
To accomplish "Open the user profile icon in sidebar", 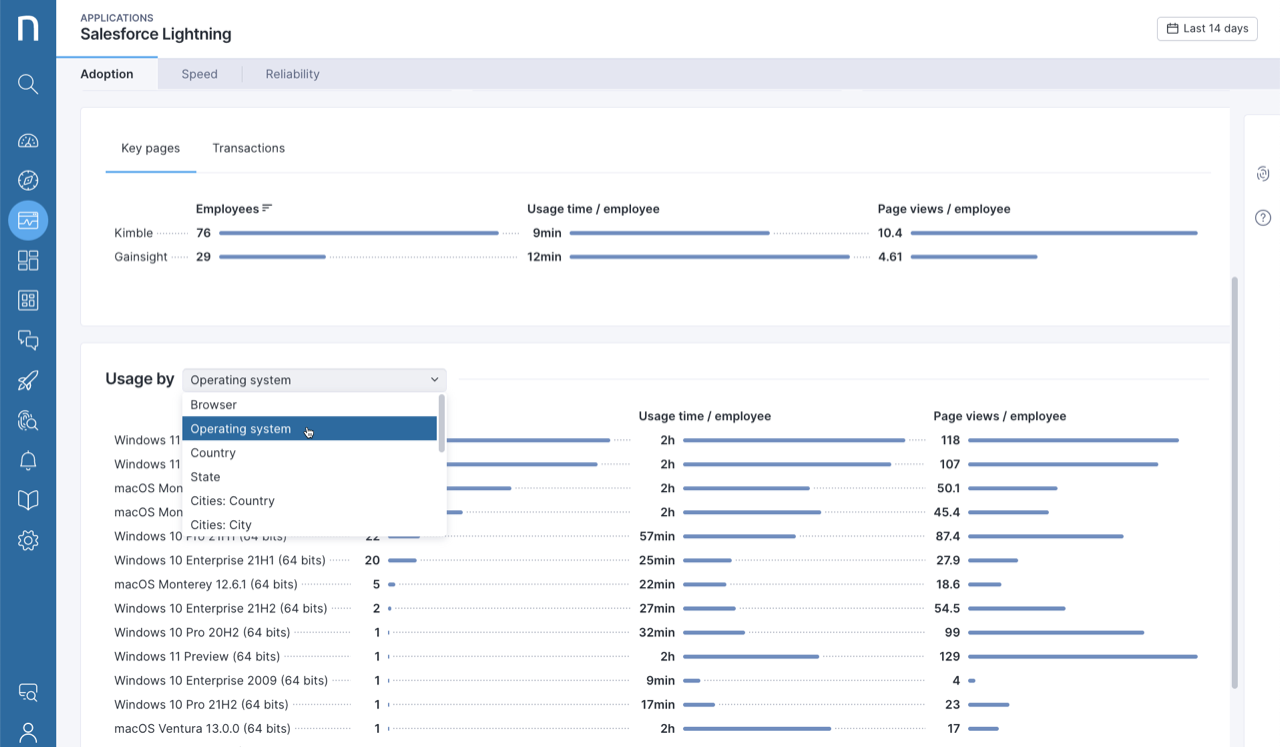I will click(28, 733).
